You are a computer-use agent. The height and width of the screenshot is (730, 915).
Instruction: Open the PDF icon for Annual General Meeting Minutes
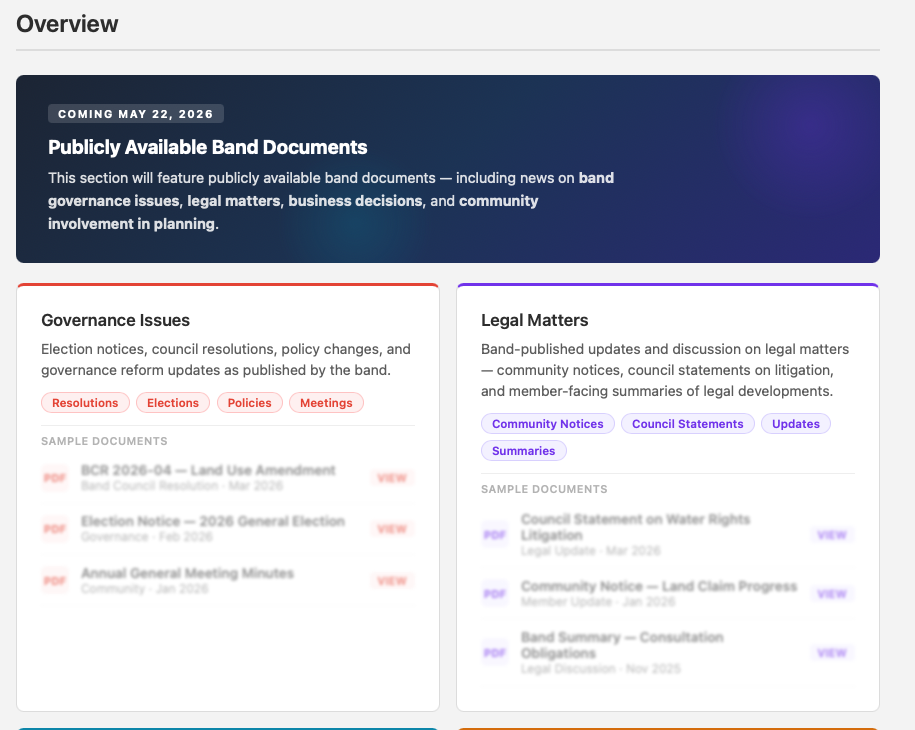54,580
